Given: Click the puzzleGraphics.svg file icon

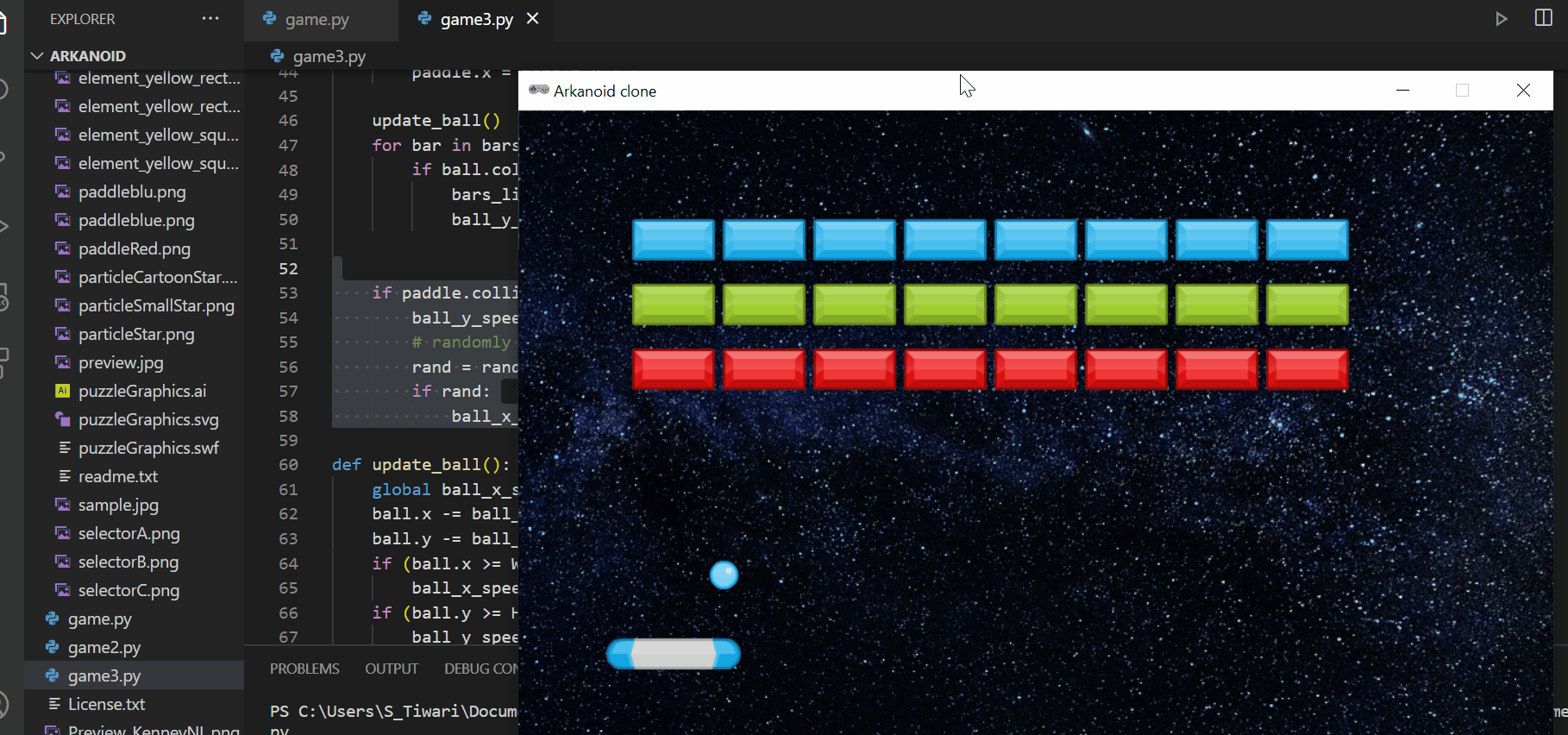Looking at the screenshot, I should pyautogui.click(x=62, y=419).
